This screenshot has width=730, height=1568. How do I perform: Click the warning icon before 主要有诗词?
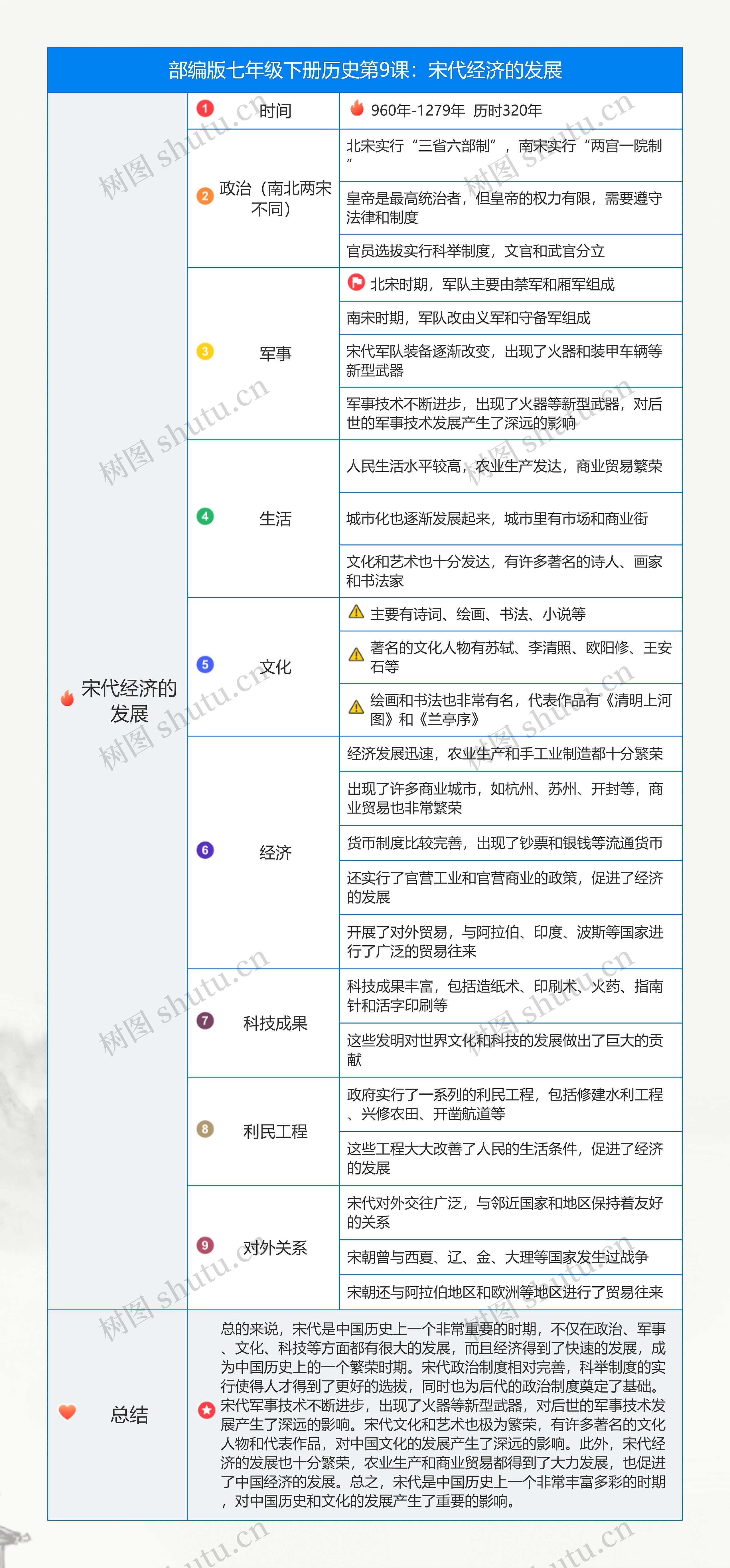click(356, 612)
